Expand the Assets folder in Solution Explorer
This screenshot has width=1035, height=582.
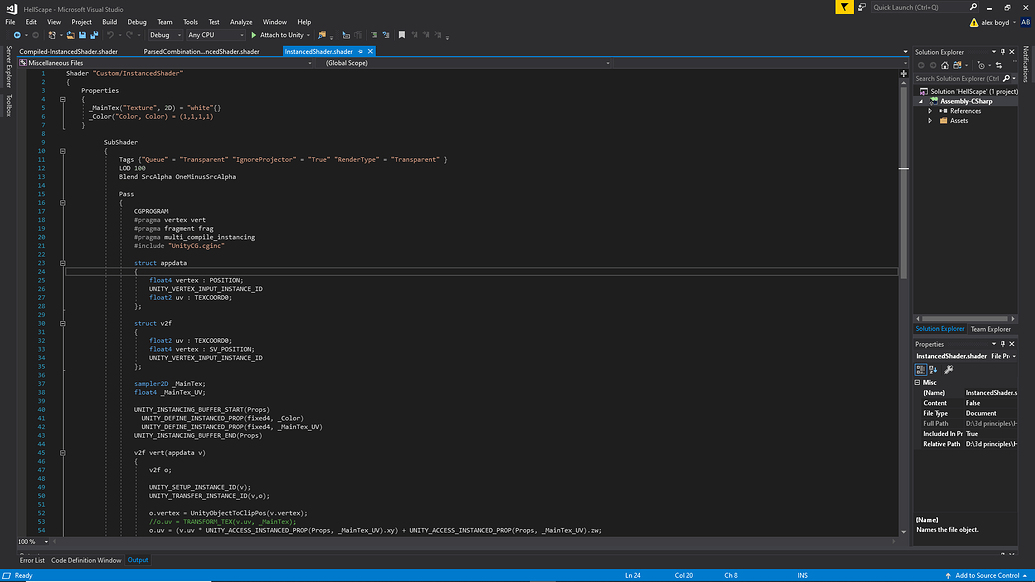click(x=930, y=121)
